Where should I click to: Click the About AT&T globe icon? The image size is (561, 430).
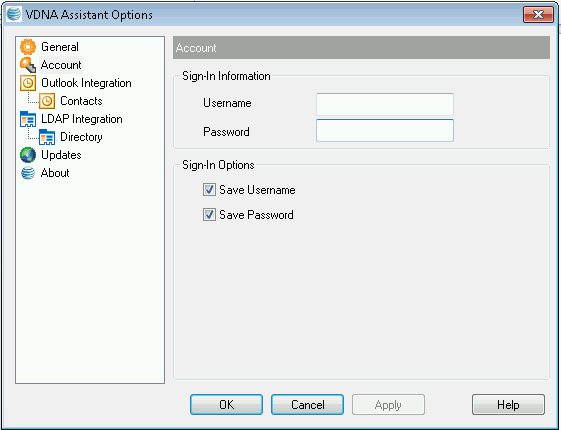pos(28,173)
